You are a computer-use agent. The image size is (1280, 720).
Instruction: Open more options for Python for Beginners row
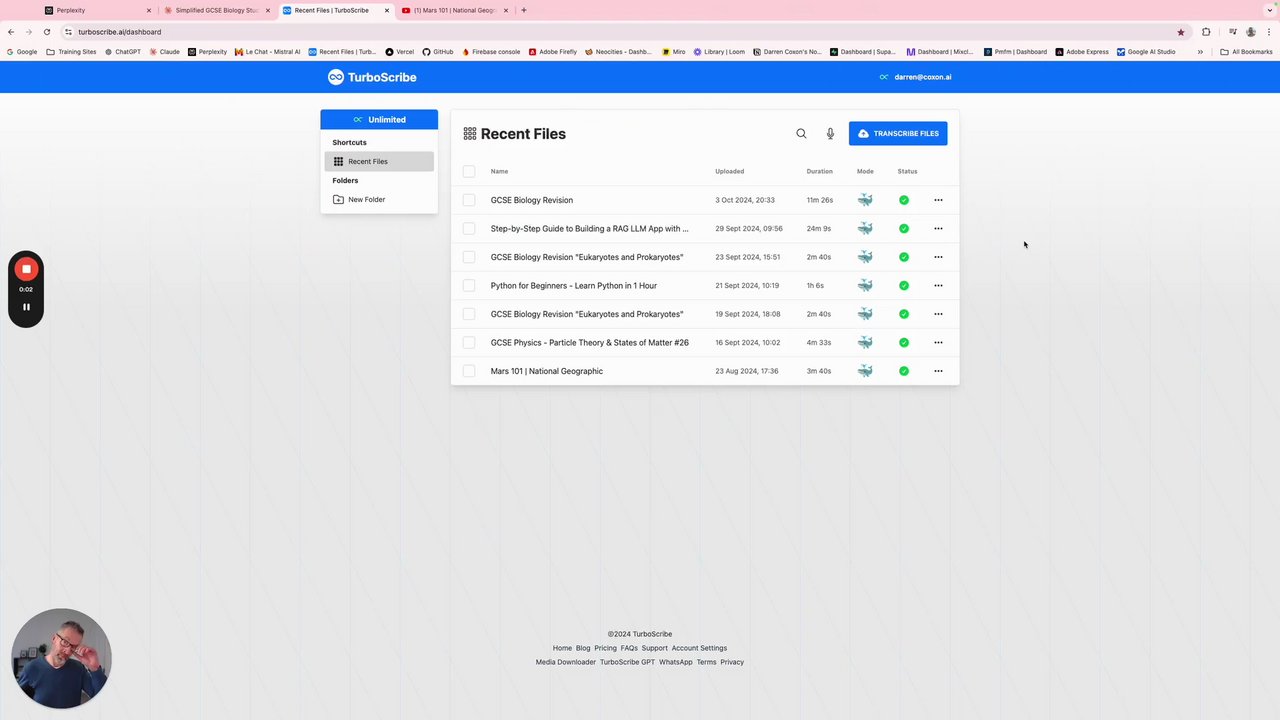point(938,285)
